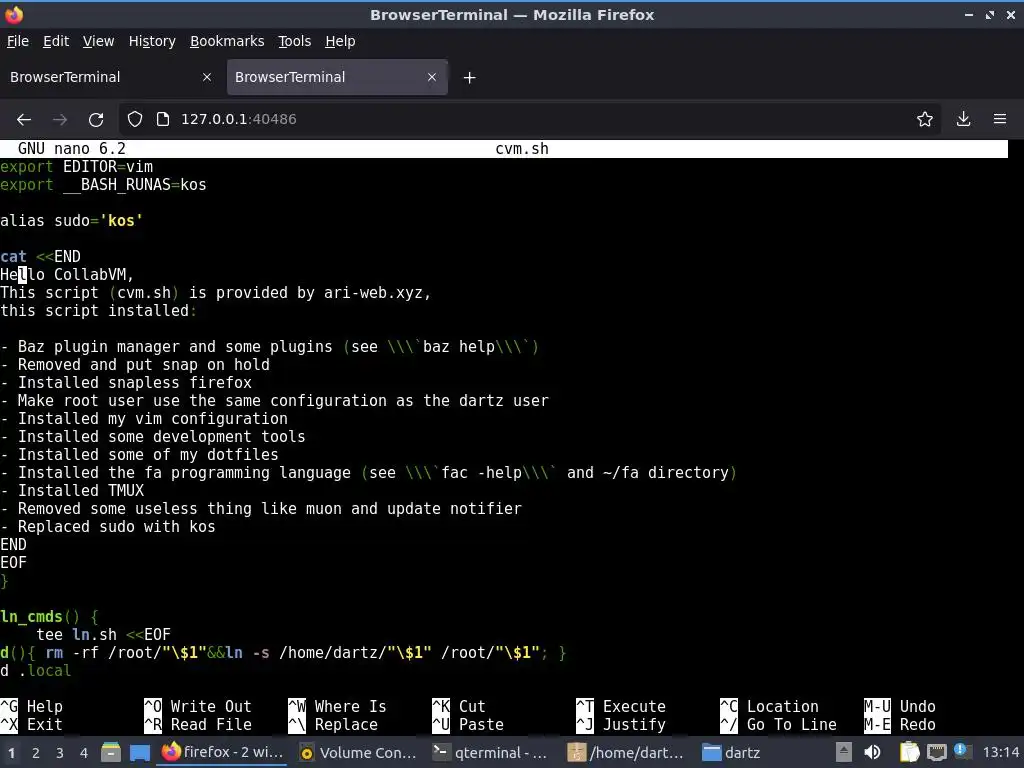Click the '^/ Go To Line' nano shortcut
Image resolution: width=1024 pixels, height=768 pixels.
(x=778, y=725)
